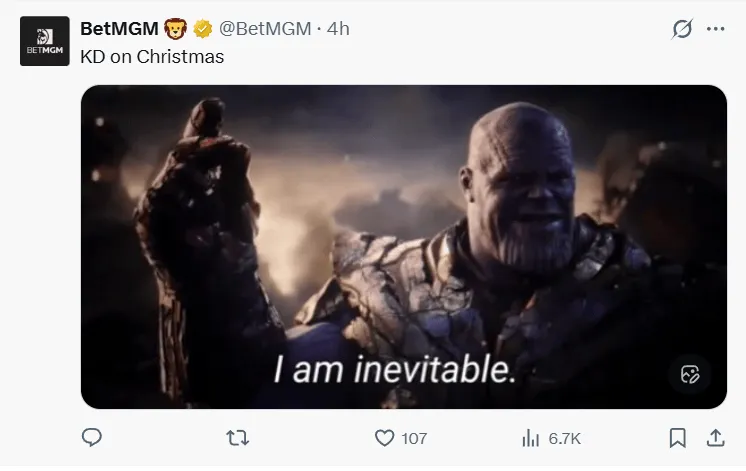
Task: Click the Grok explain post icon
Action: (x=681, y=29)
